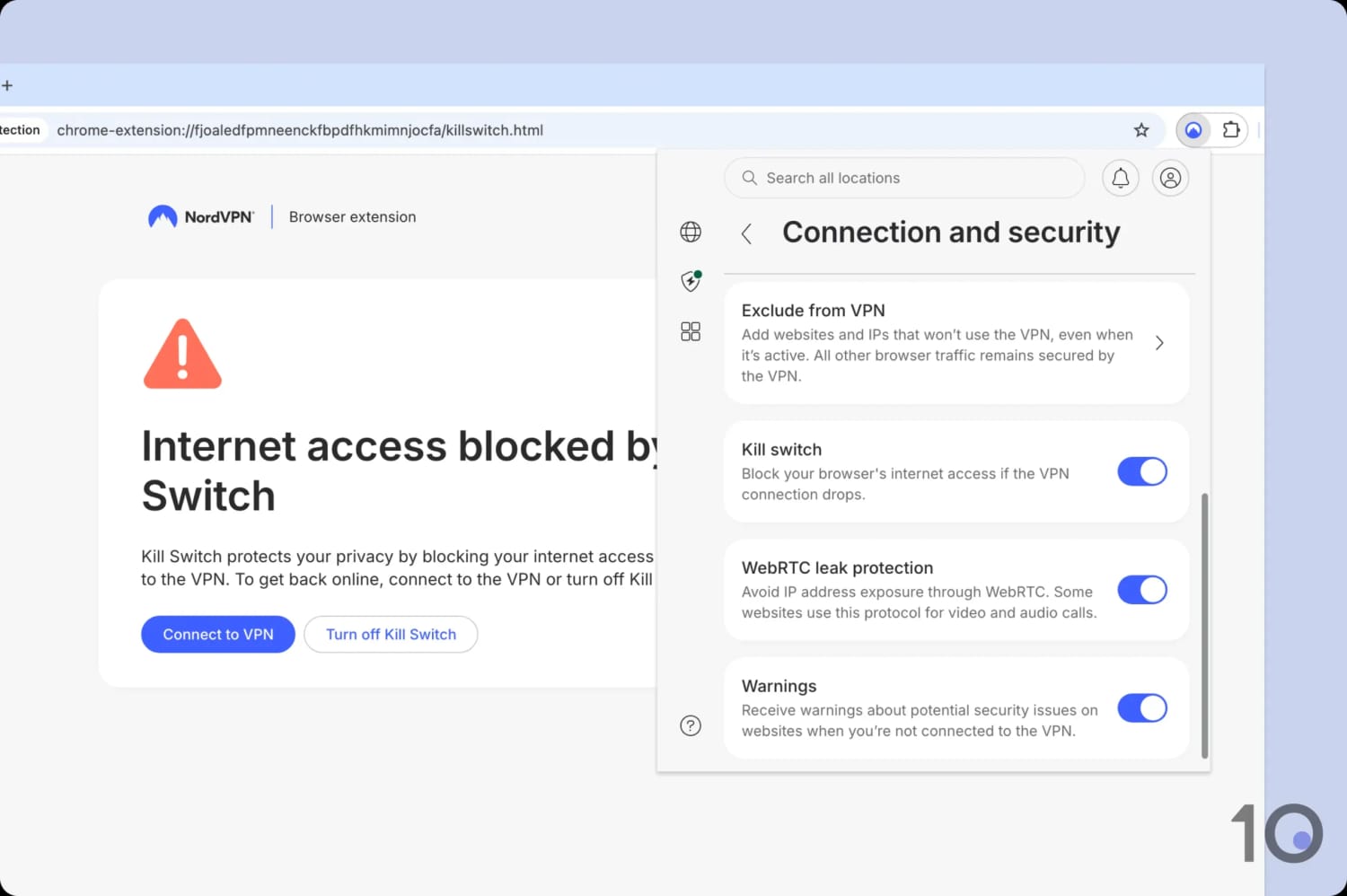Click the search magnifier icon
Image resolution: width=1347 pixels, height=896 pixels.
(x=749, y=178)
